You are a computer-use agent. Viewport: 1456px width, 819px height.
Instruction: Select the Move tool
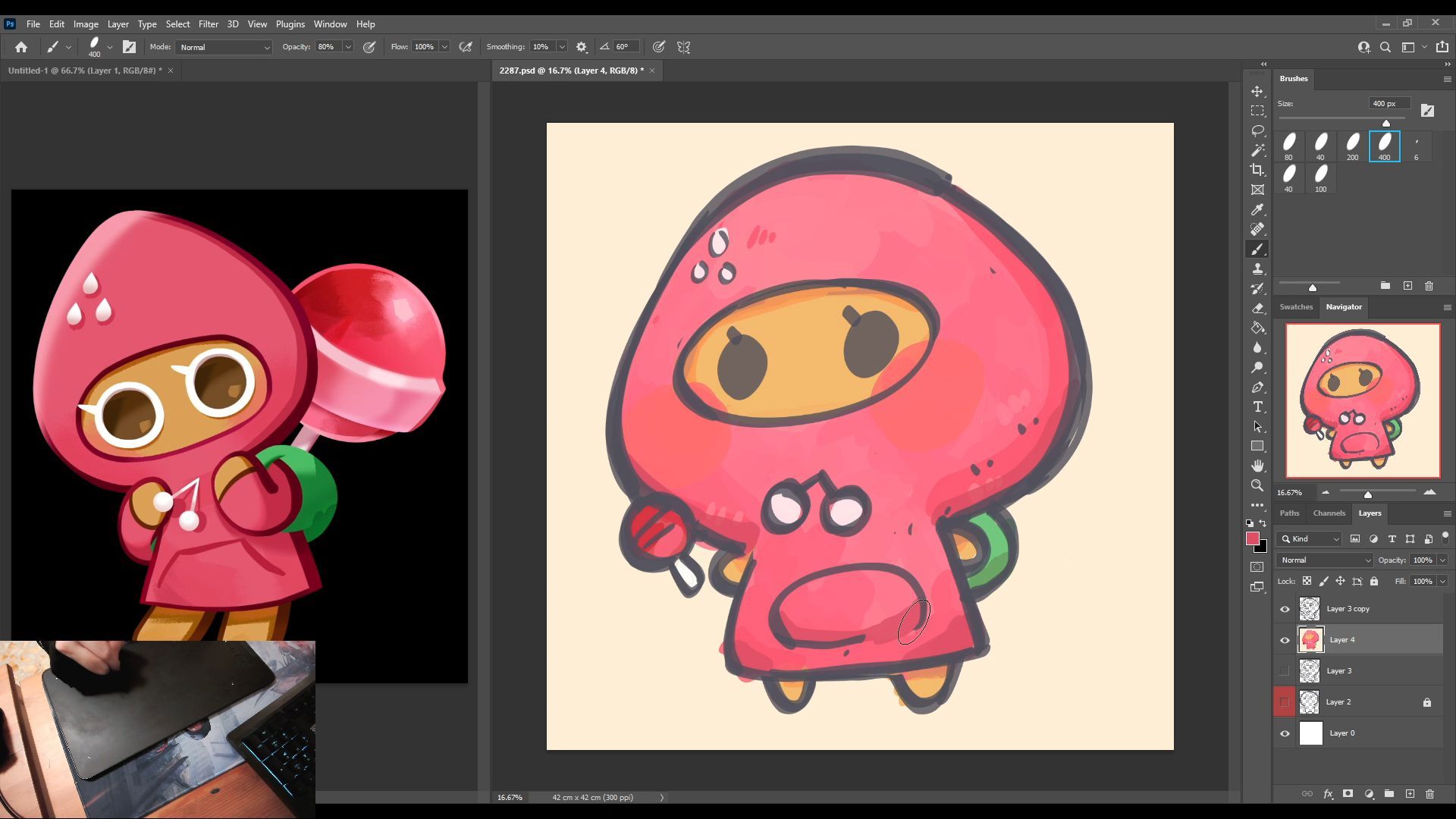coord(1257,91)
